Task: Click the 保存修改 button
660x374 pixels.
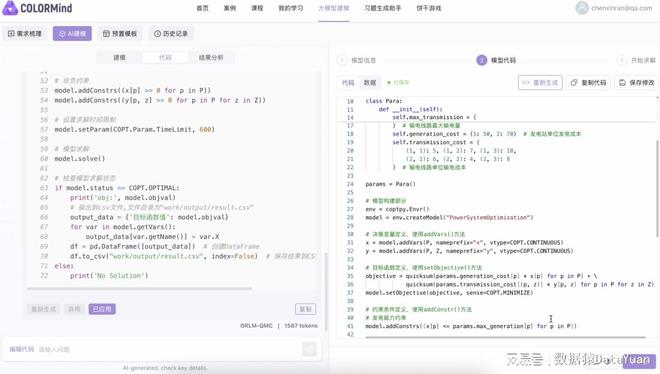Action: pyautogui.click(x=636, y=83)
